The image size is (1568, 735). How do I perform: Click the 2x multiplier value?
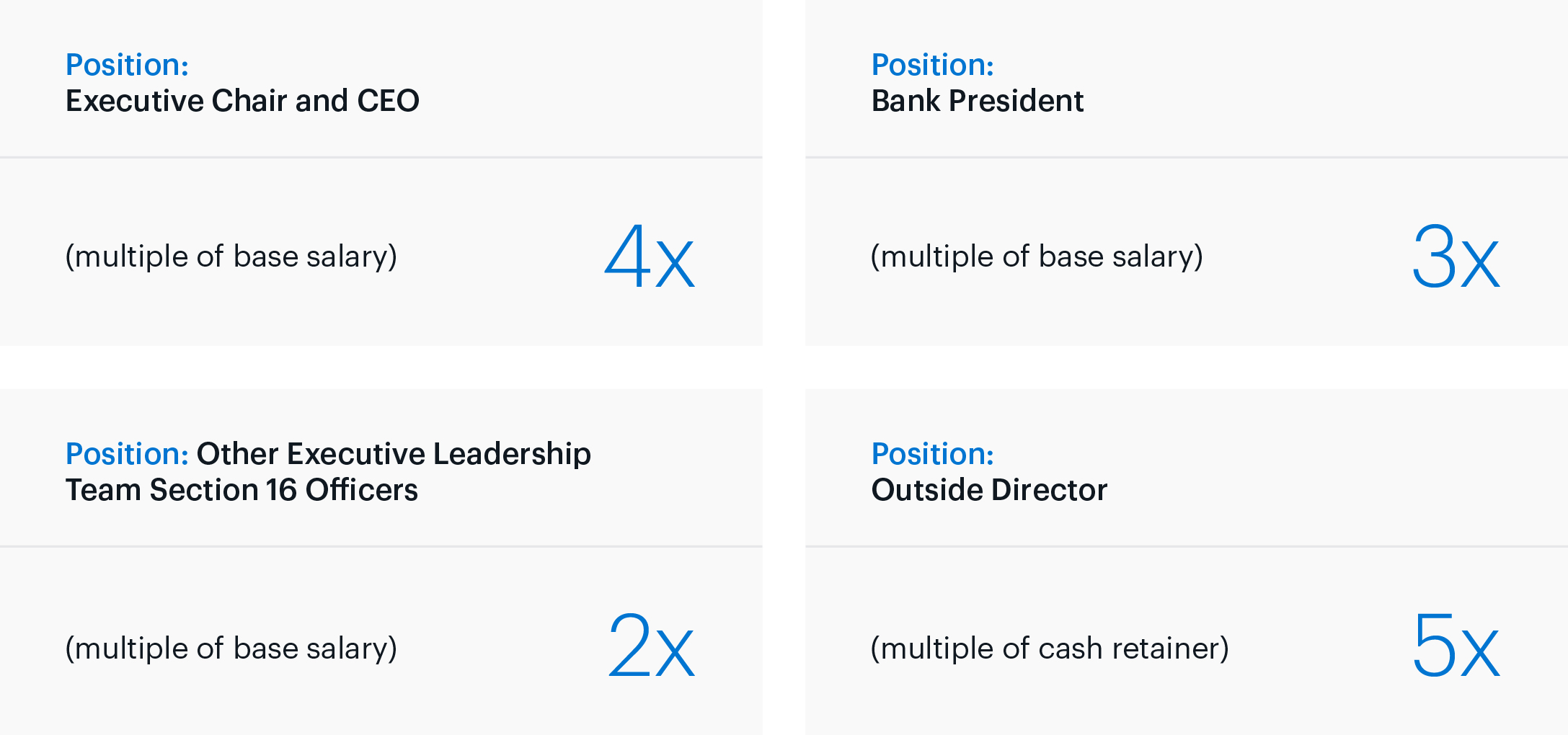[x=650, y=646]
